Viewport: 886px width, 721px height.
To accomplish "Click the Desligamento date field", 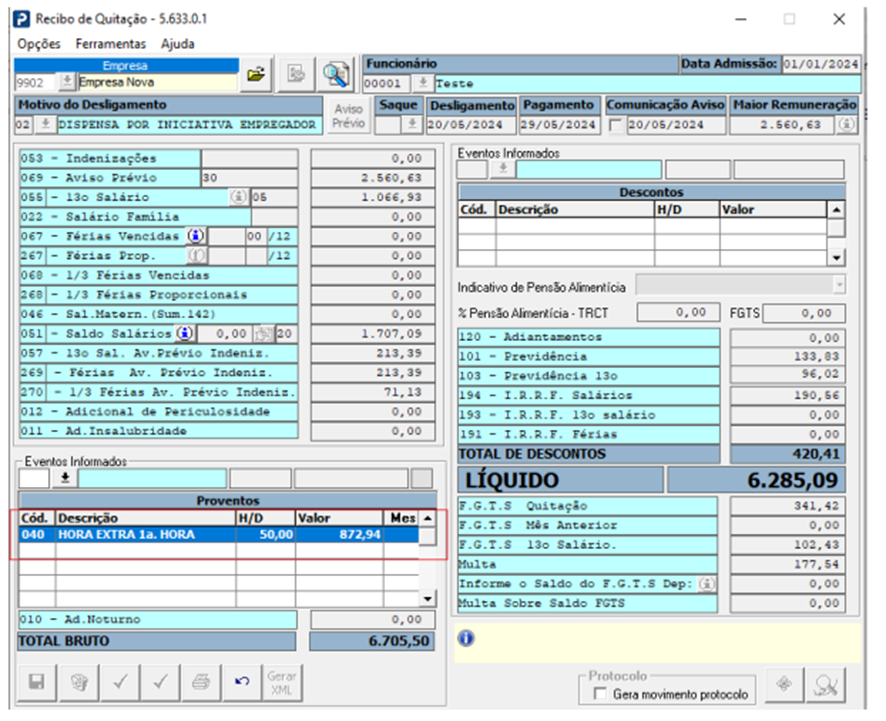I will coord(471,125).
